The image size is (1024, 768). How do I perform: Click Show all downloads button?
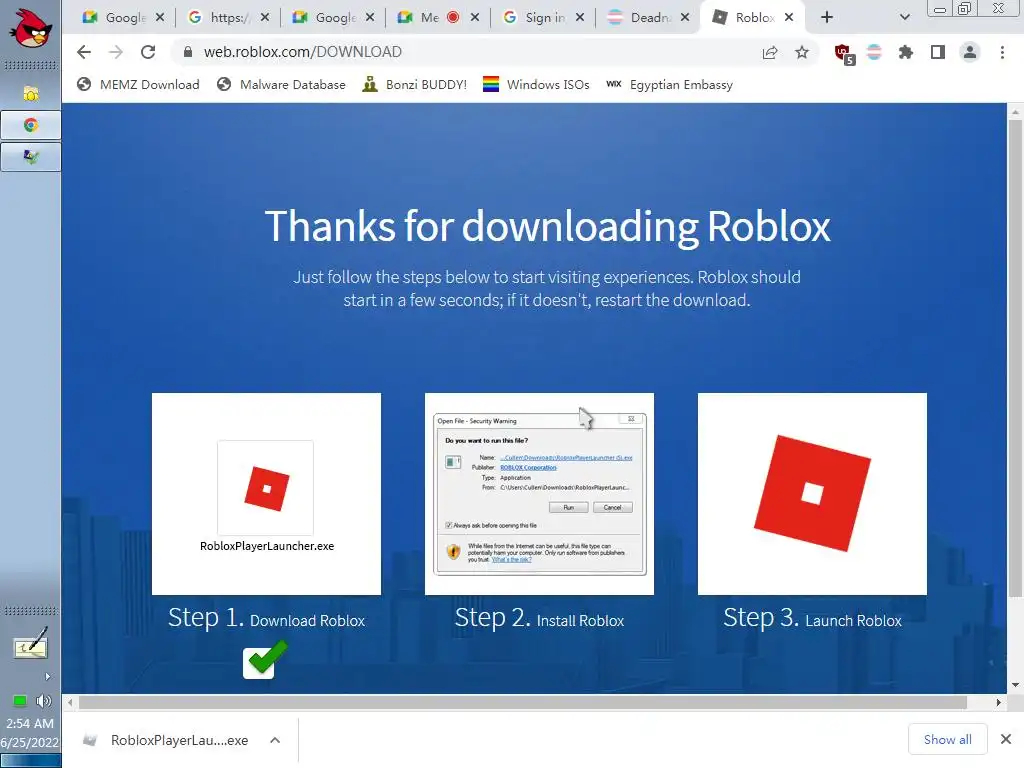[x=948, y=739]
